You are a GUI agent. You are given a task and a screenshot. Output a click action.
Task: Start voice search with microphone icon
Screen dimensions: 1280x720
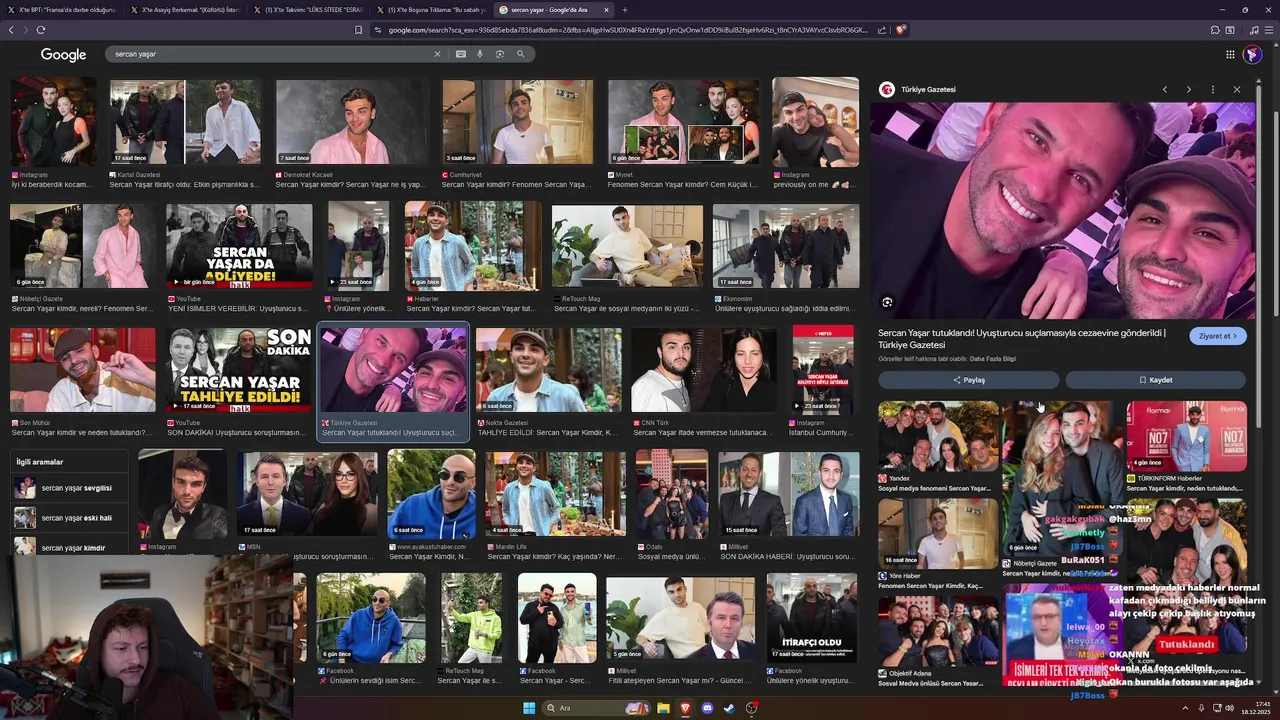(480, 54)
